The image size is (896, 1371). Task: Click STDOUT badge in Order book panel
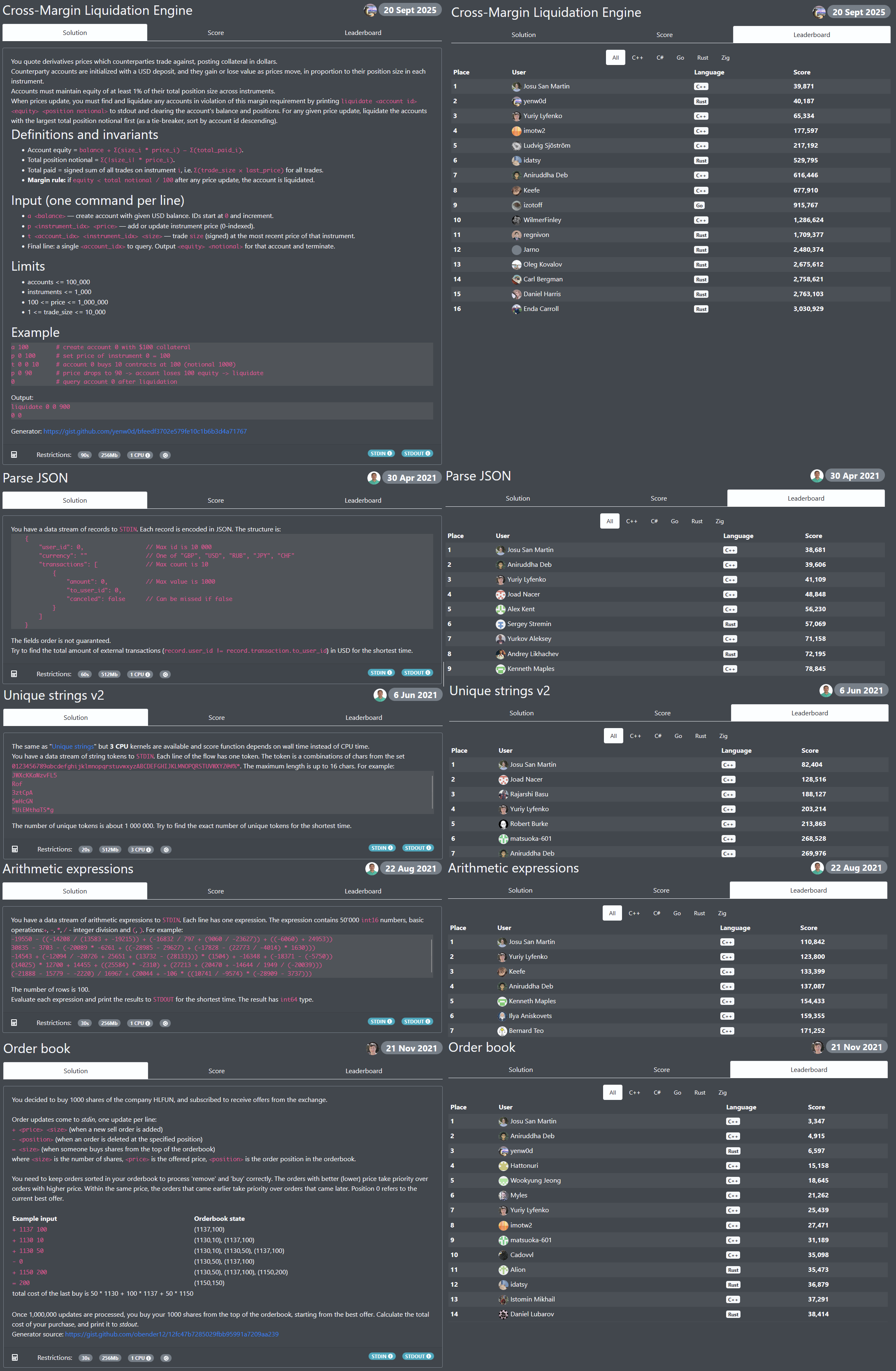417,1356
